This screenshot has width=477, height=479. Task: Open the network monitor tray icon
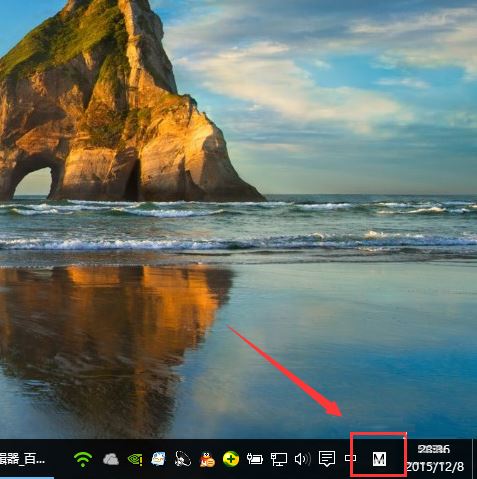[x=279, y=459]
